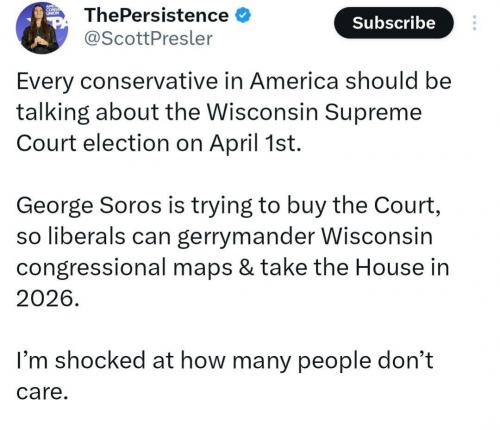Viewport: 500px width, 430px height.
Task: Open the ThePersistence display name link
Action: (156, 15)
